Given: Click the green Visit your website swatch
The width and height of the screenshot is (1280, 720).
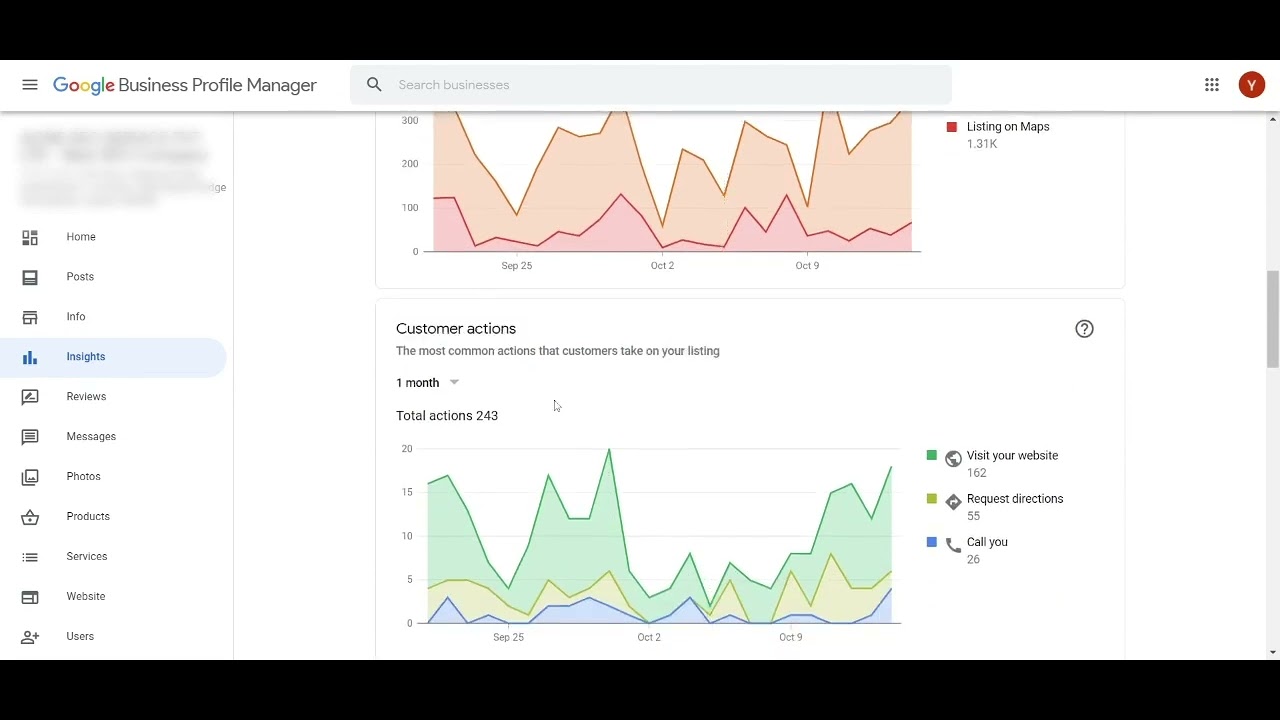Looking at the screenshot, I should (932, 456).
